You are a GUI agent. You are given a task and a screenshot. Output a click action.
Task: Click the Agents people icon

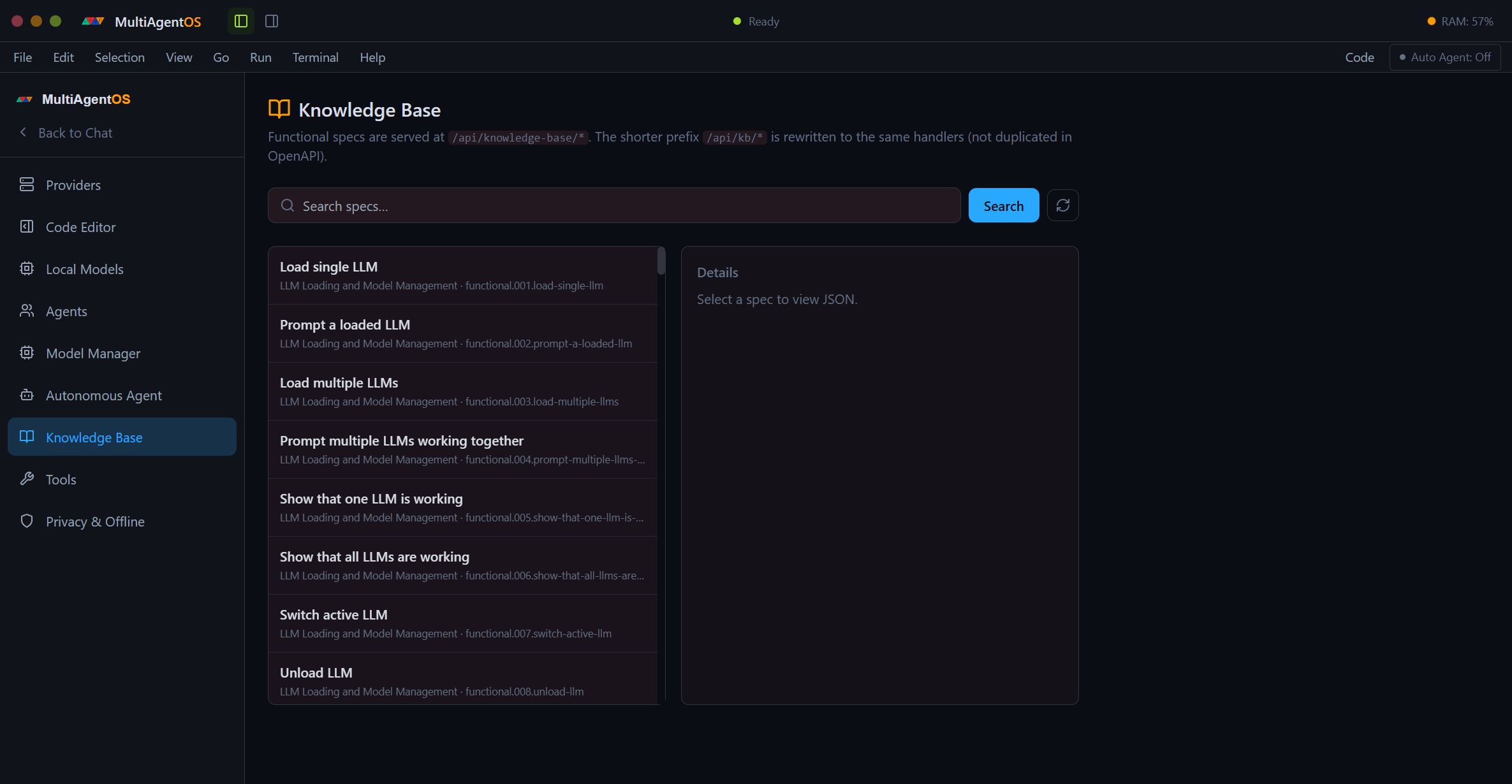pos(27,311)
